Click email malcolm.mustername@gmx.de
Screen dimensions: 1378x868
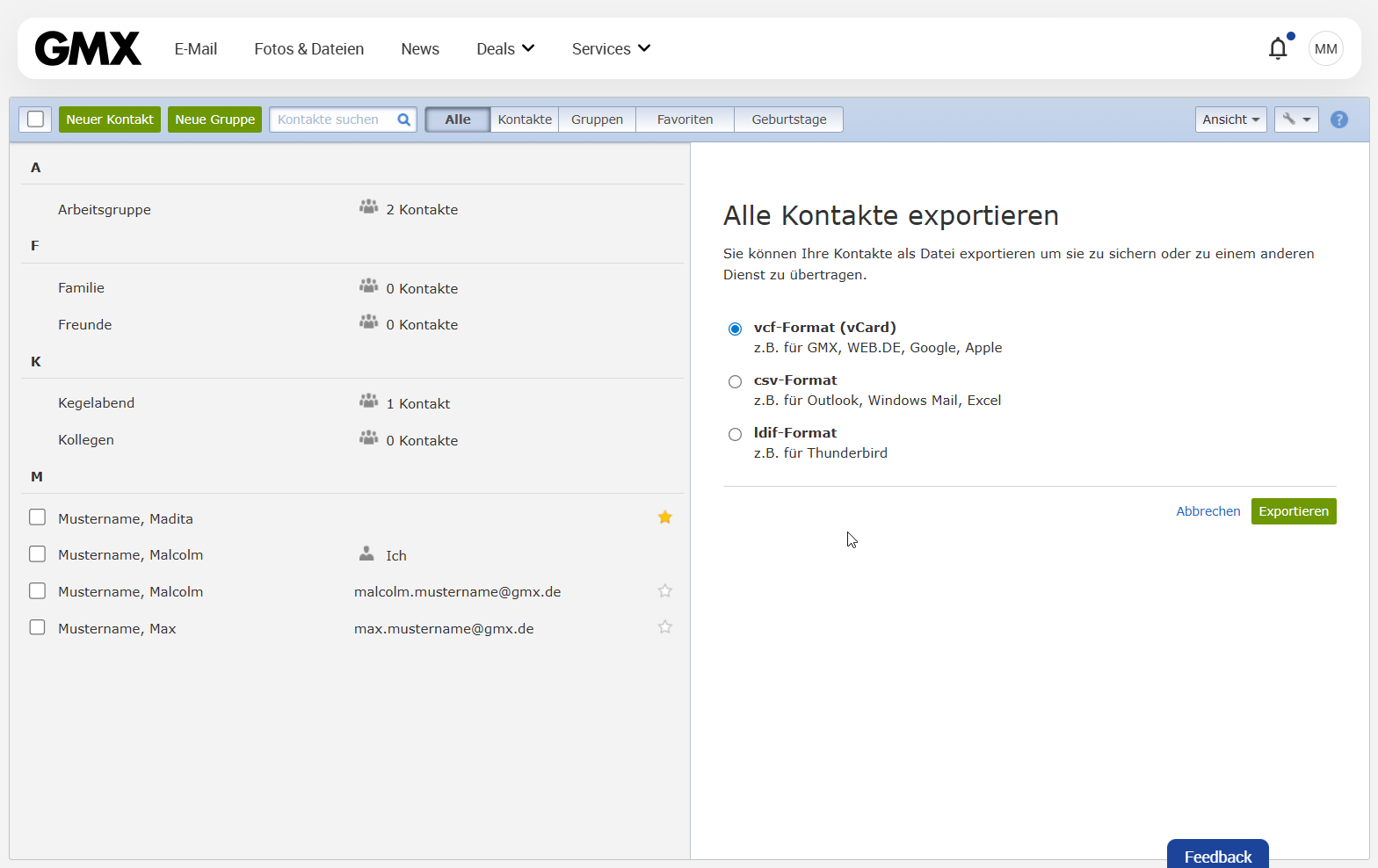tap(457, 592)
